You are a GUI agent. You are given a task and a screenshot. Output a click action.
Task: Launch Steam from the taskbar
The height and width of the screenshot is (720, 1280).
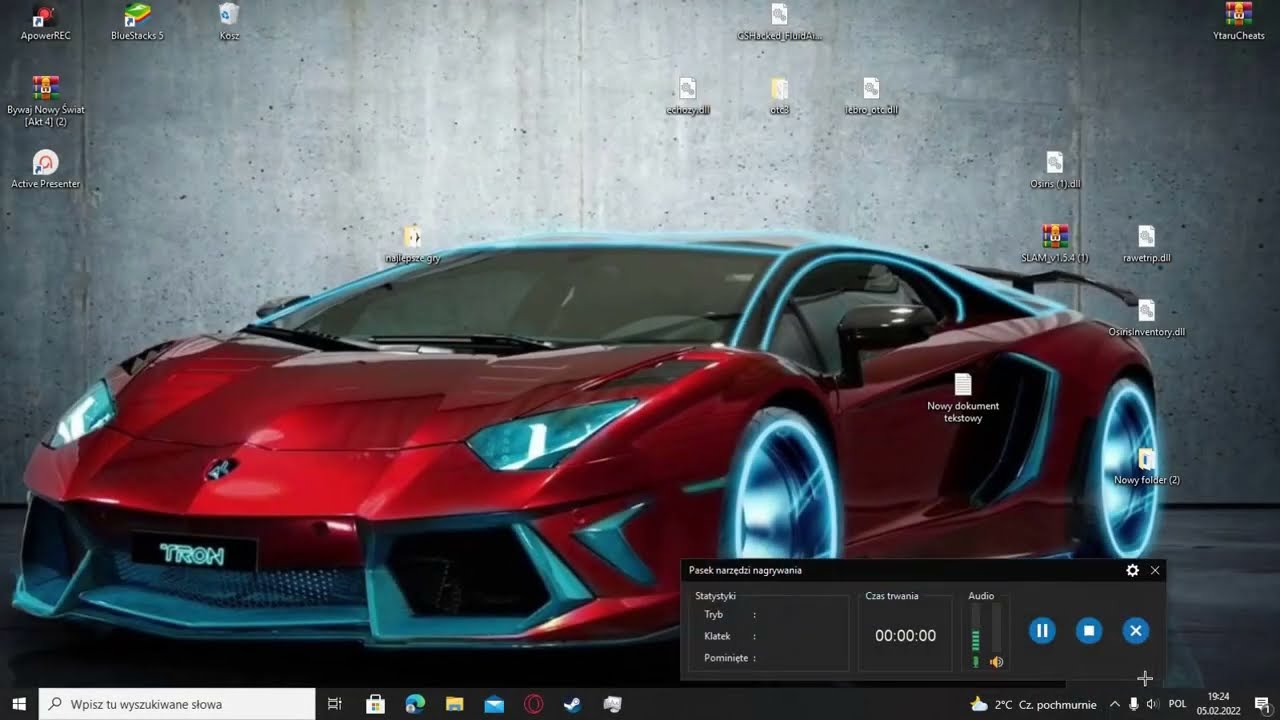click(573, 704)
